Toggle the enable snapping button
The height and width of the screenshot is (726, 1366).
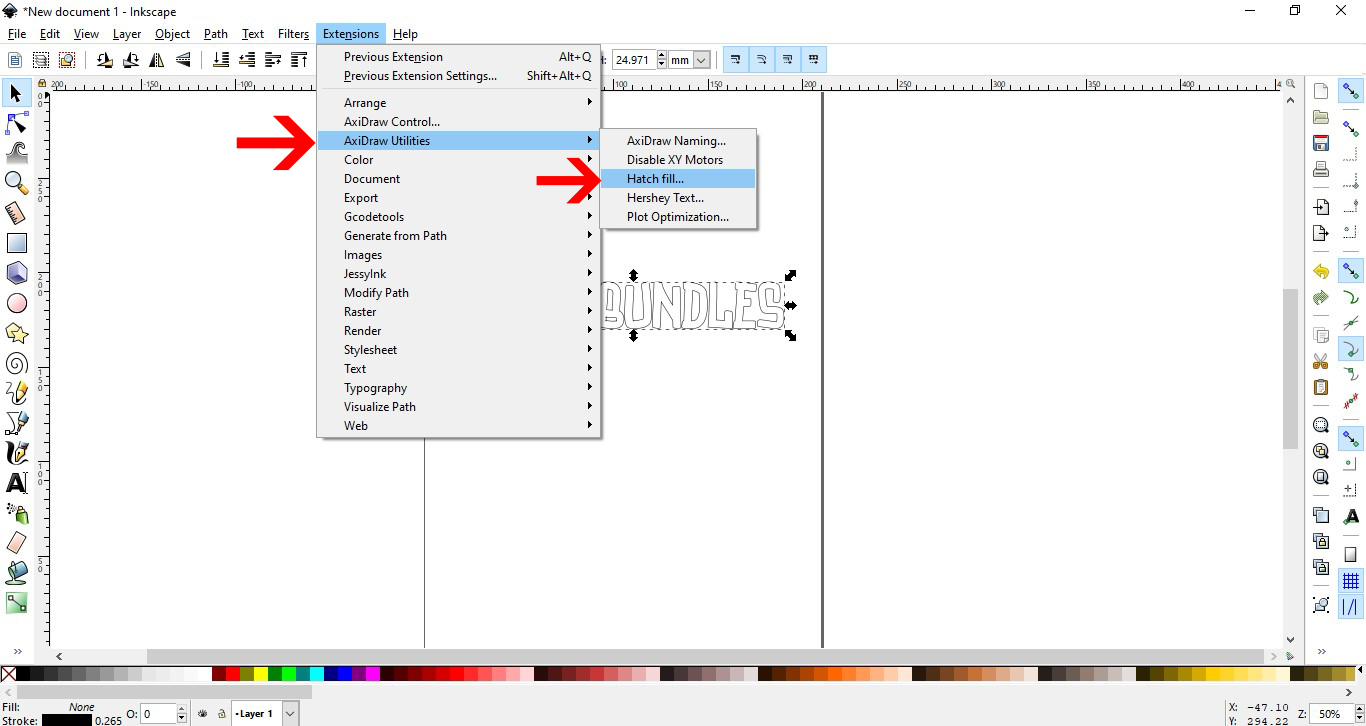(x=1351, y=91)
